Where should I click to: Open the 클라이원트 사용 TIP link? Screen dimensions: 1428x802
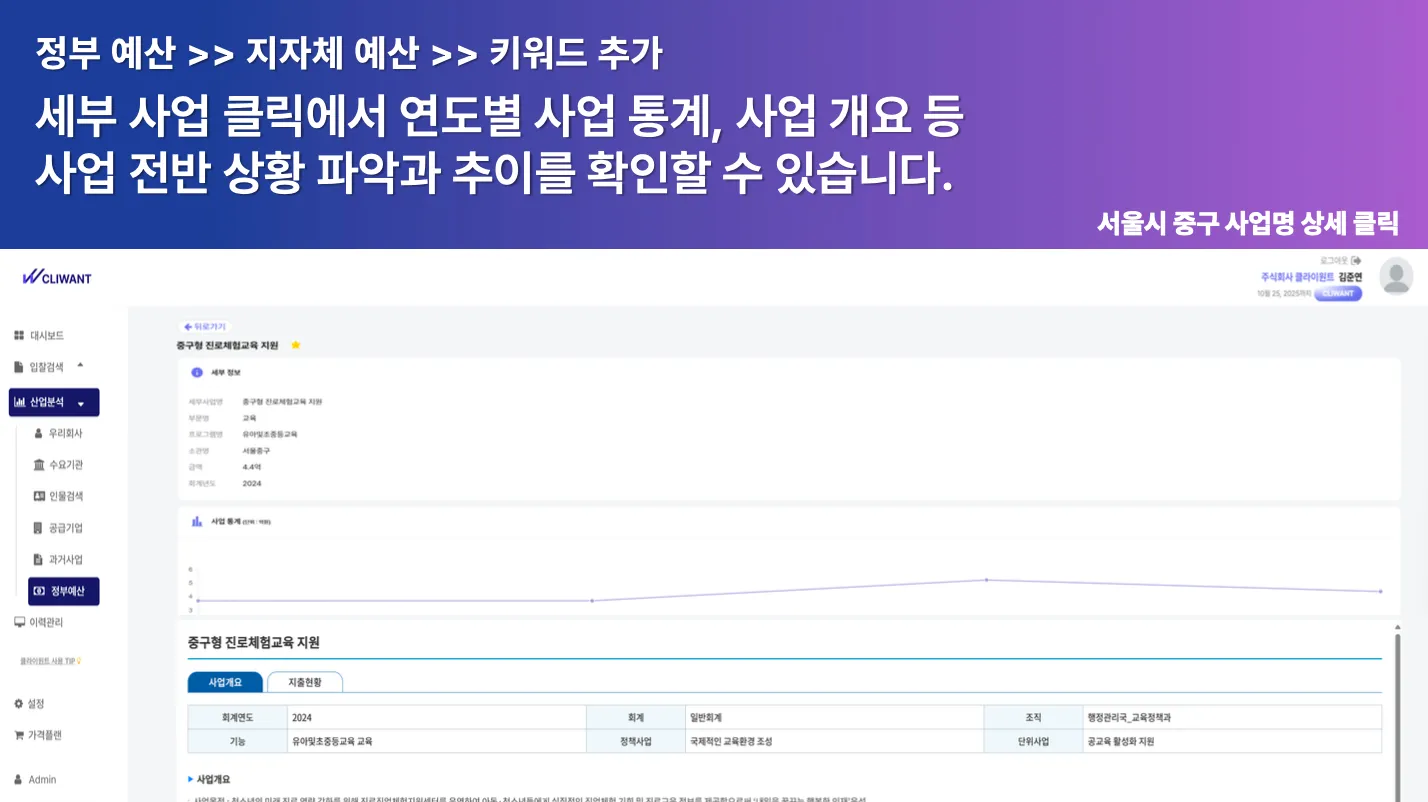51,661
